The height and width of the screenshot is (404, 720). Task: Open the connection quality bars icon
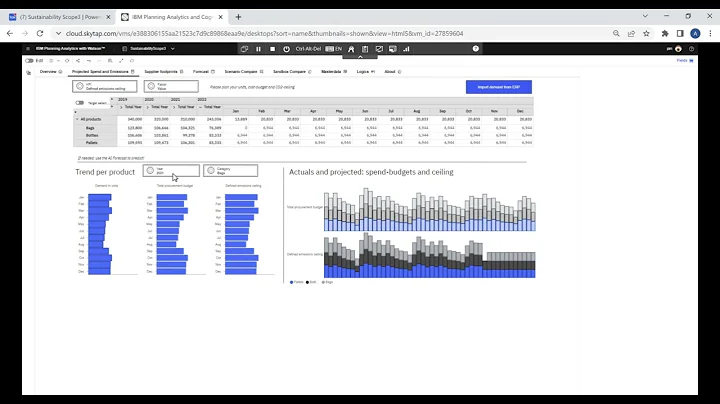tap(406, 49)
